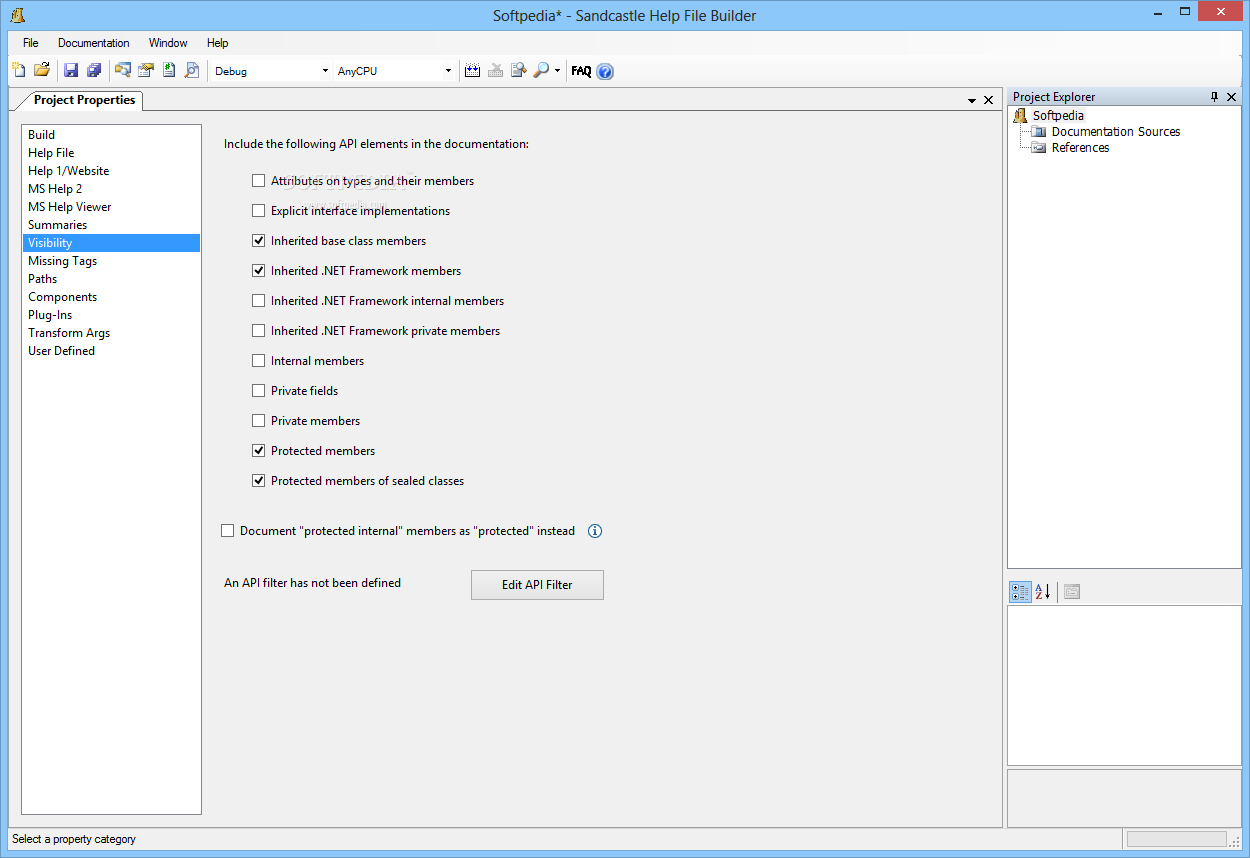The image size is (1250, 858).
Task: Select the Components category
Action: pyautogui.click(x=111, y=297)
